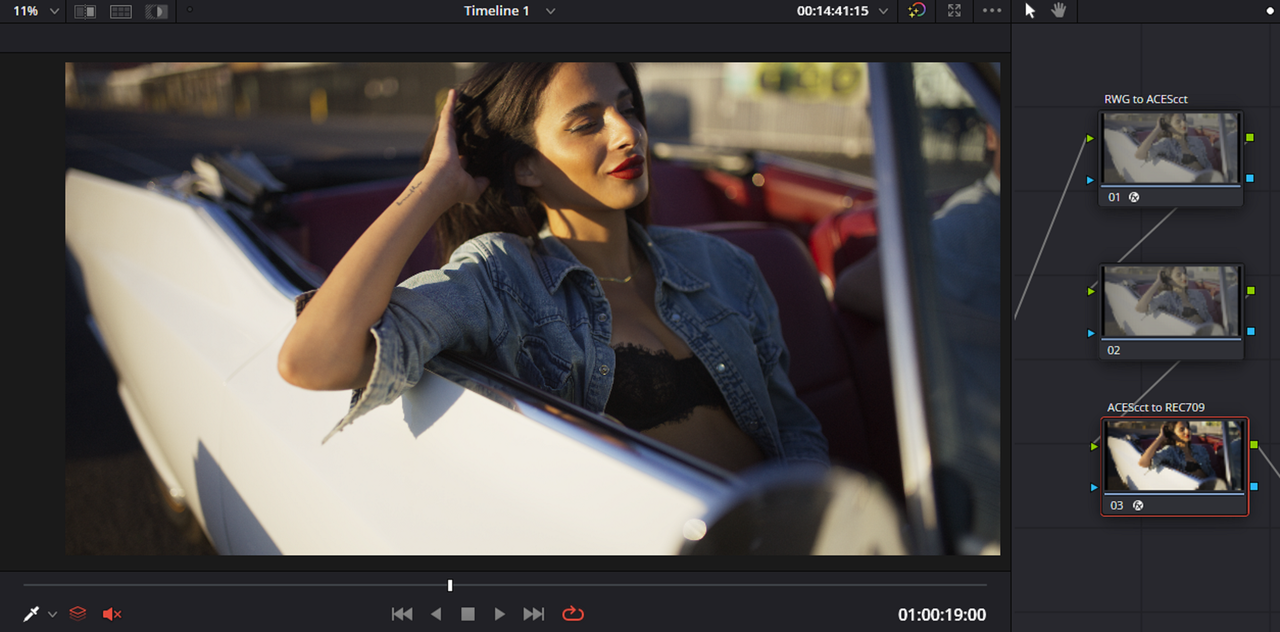Screen dimensions: 1280x632
Task: Click the woman's image in the viewer
Action: point(533,308)
